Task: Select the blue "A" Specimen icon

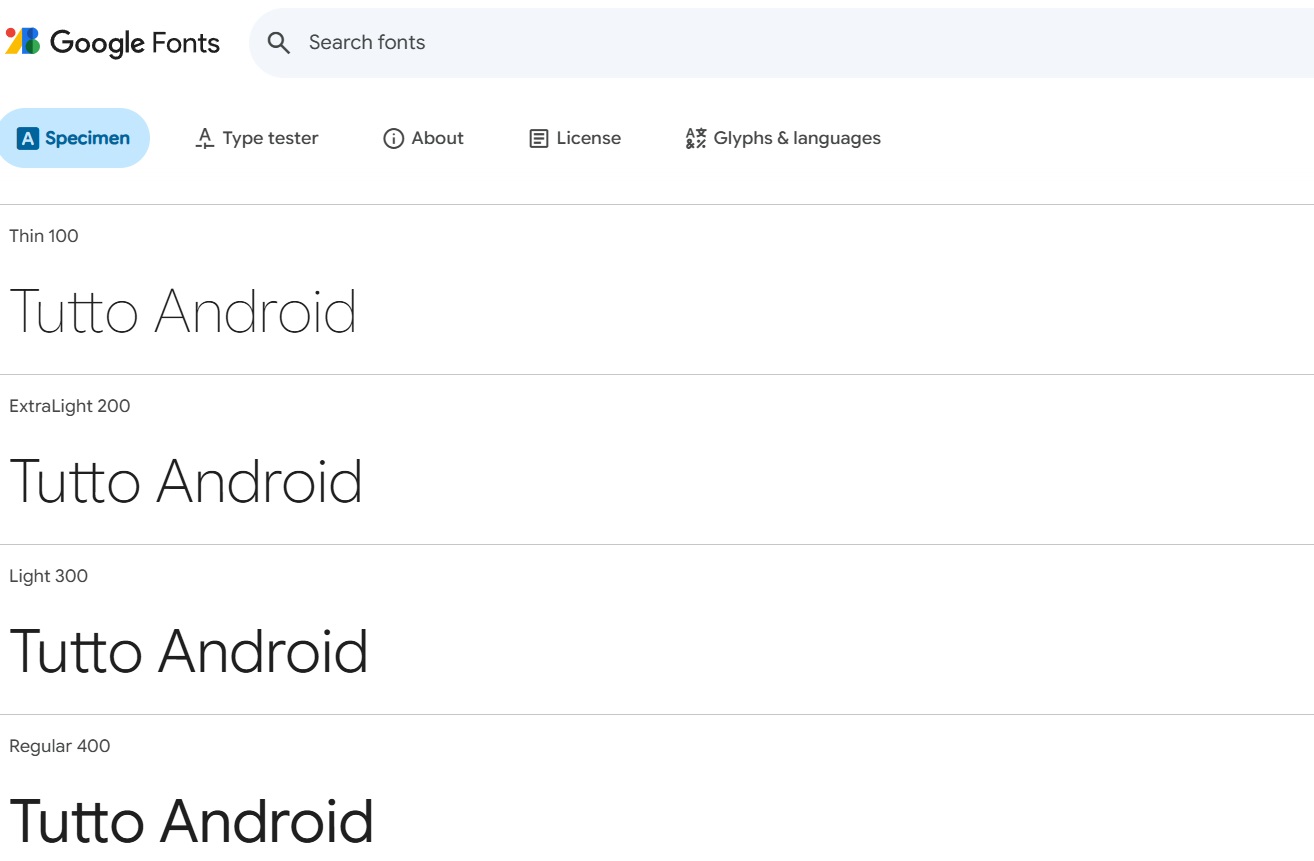Action: (x=28, y=138)
